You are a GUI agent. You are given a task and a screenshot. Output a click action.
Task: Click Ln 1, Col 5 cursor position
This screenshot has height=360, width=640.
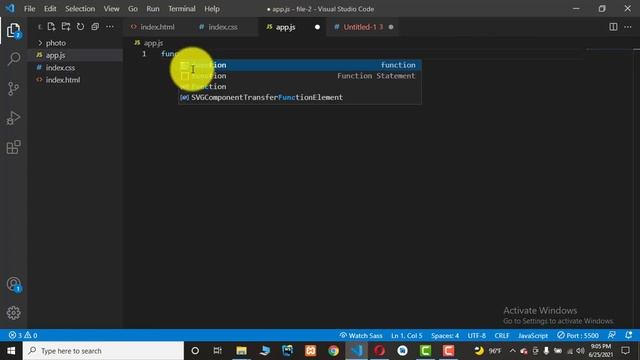click(x=407, y=336)
